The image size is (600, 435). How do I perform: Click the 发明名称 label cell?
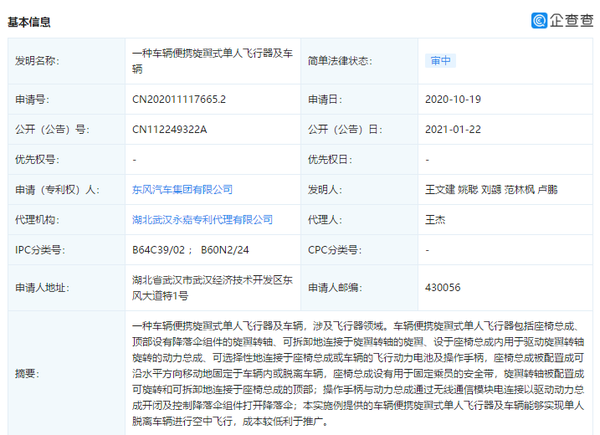click(x=67, y=61)
